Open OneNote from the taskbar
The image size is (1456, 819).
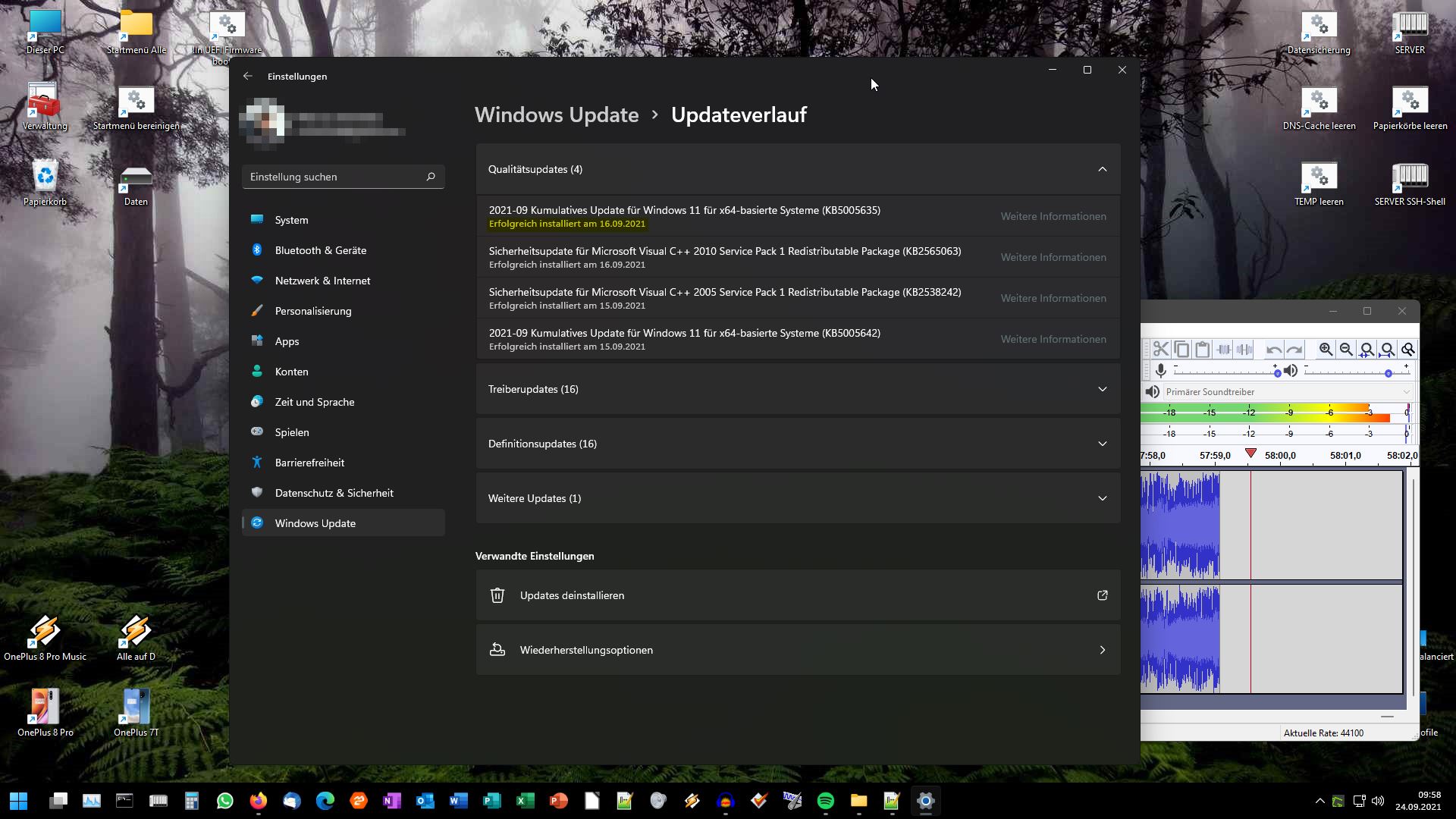[392, 801]
